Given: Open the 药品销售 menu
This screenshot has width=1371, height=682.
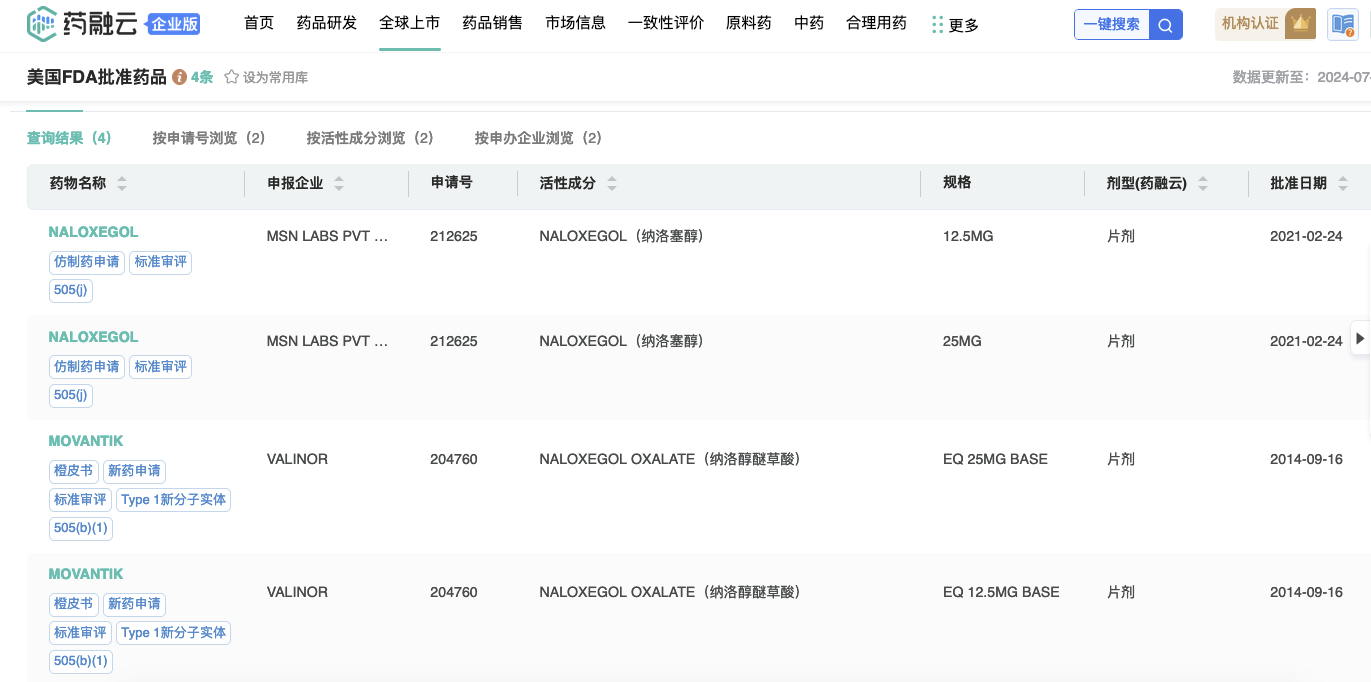Looking at the screenshot, I should (x=493, y=23).
